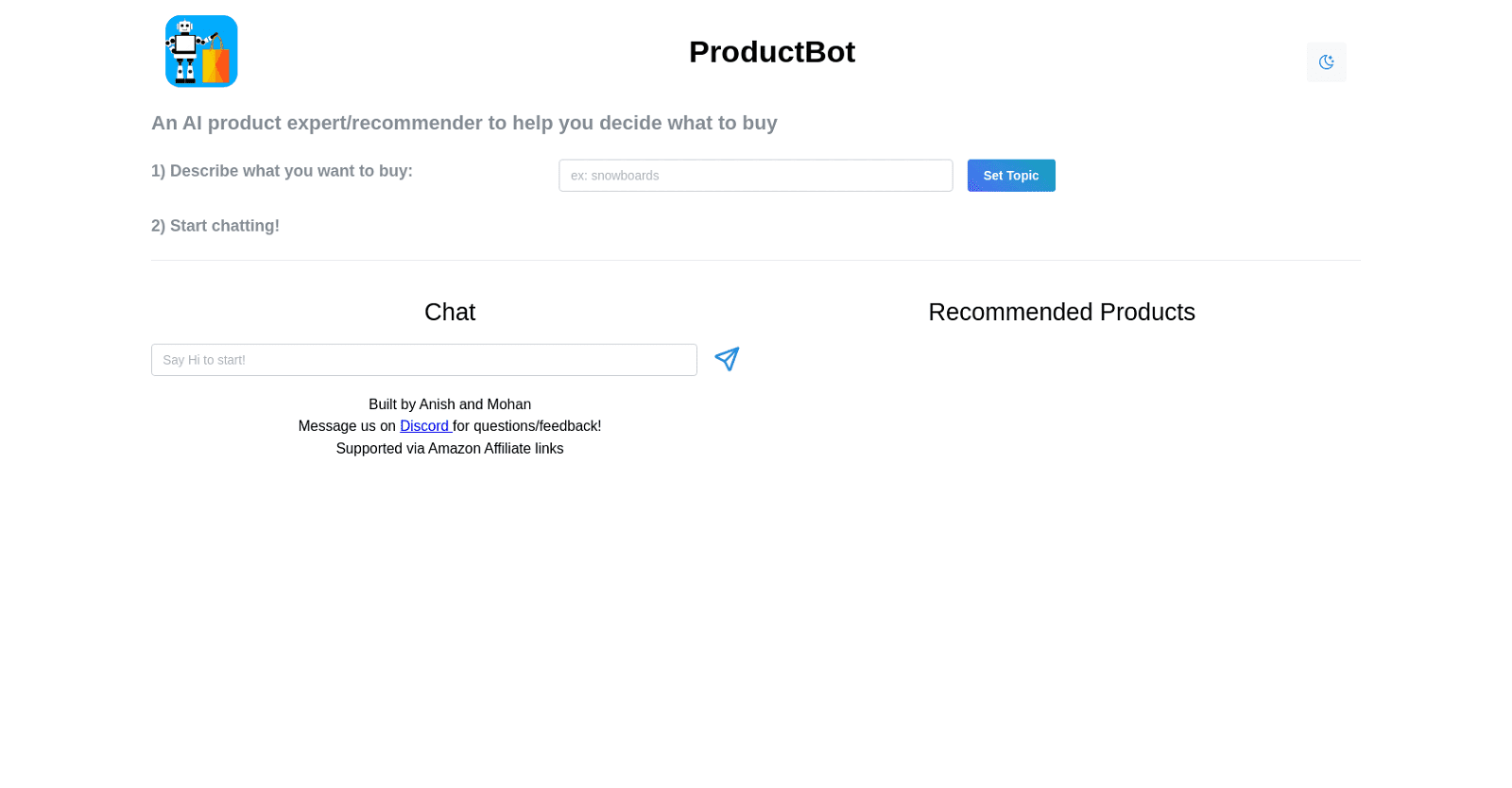Click the chat box saying 'Say Hi to start!'

tap(424, 359)
